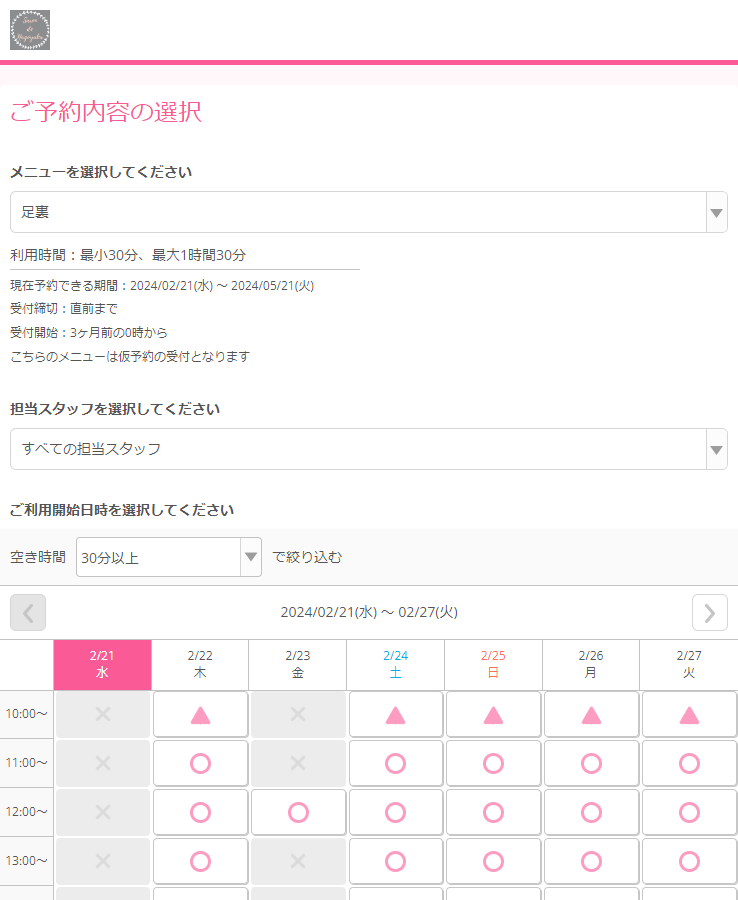The image size is (738, 900).
Task: Select the 2/21 水 date column header
Action: click(102, 664)
